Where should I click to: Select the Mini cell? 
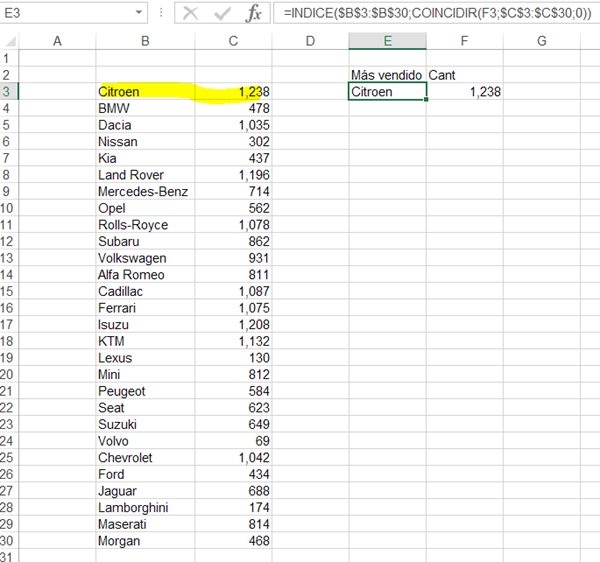pos(145,375)
